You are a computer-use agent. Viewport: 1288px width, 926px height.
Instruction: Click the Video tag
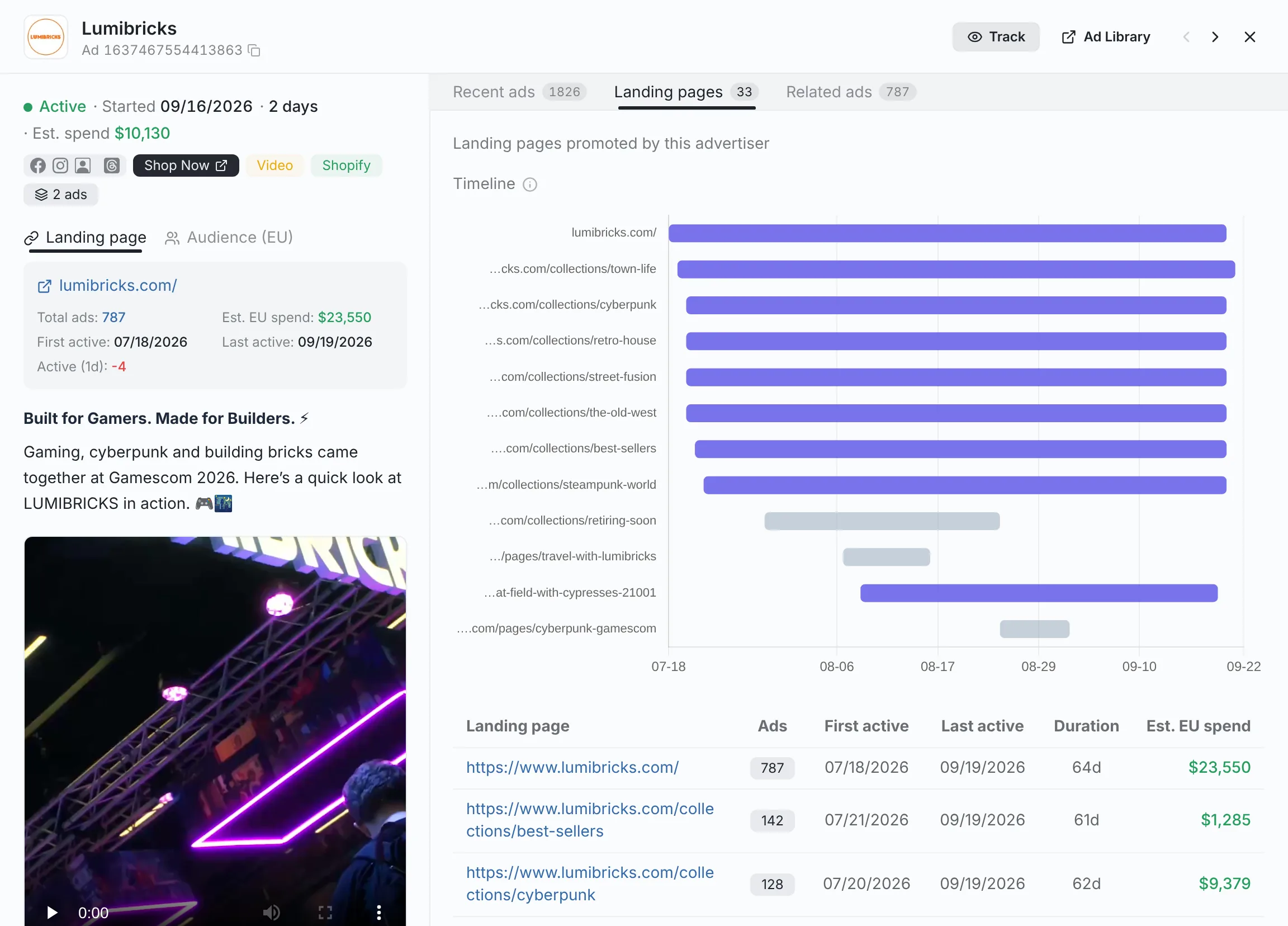(x=275, y=166)
